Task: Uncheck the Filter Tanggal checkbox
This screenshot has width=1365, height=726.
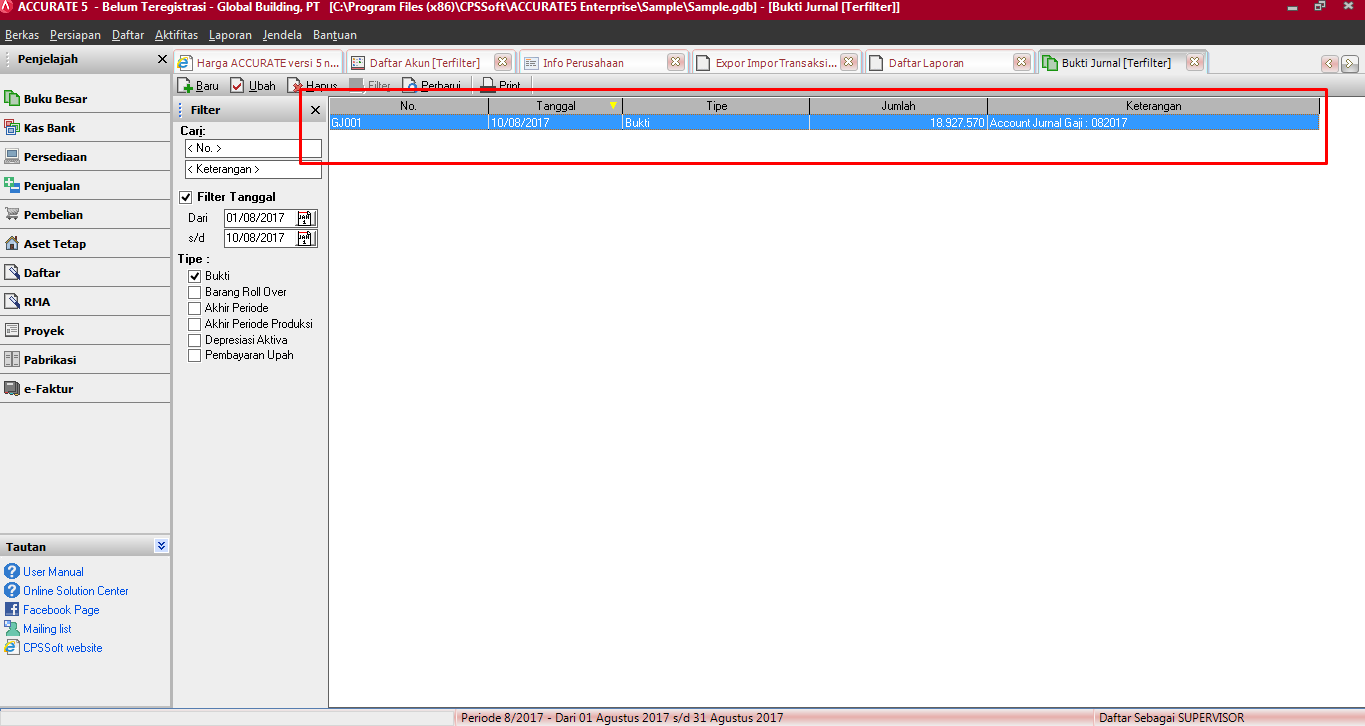Action: [185, 197]
